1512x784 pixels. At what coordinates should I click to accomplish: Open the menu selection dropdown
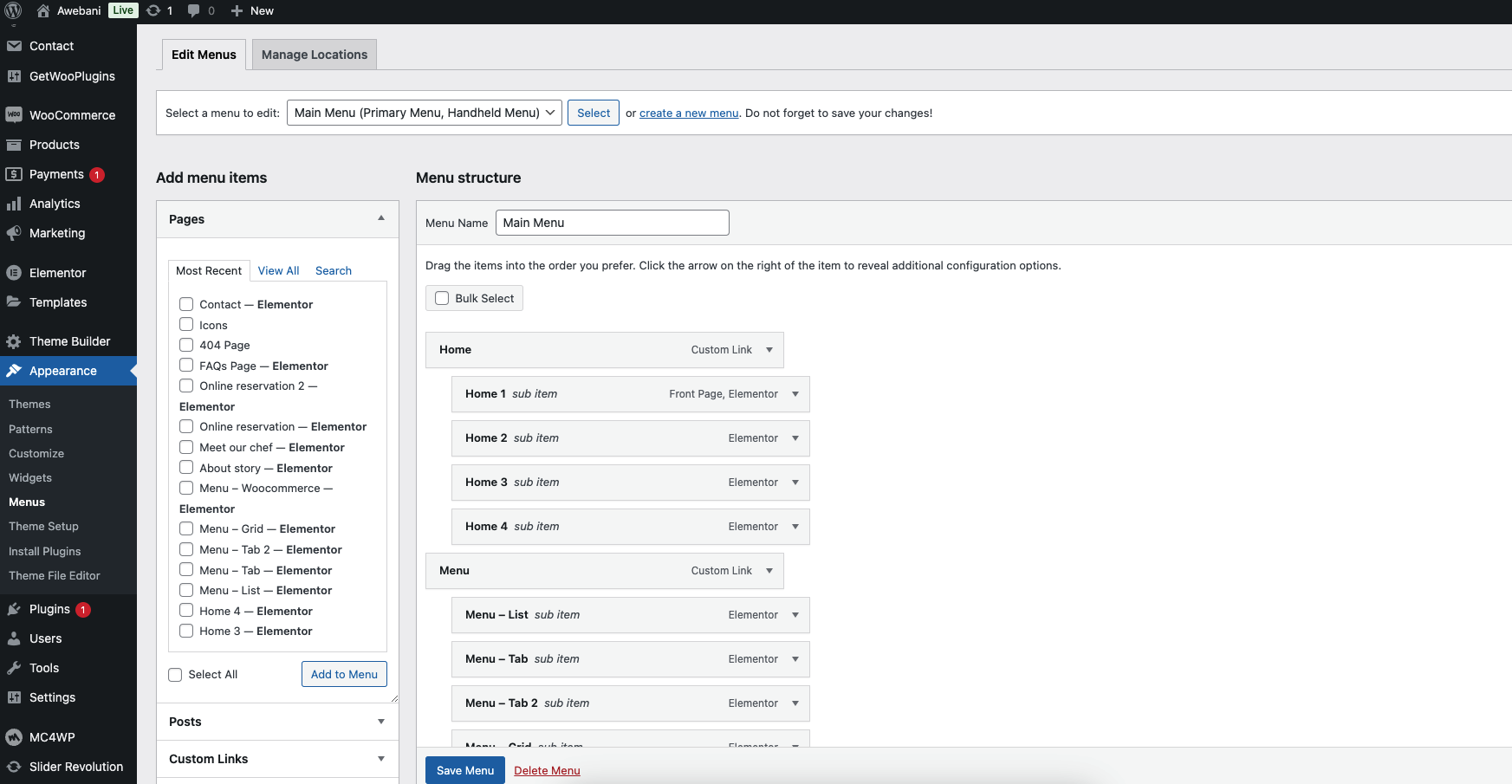click(x=424, y=113)
